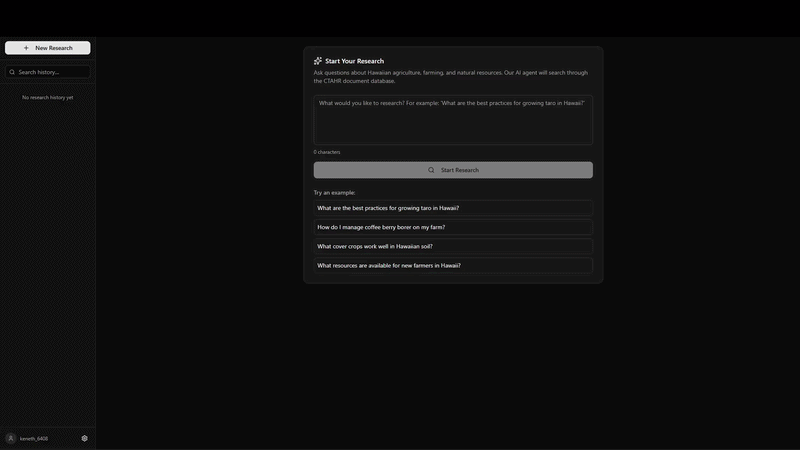Viewport: 800px width, 450px height.
Task: Click the keneth_6408 username label
Action: click(34, 439)
